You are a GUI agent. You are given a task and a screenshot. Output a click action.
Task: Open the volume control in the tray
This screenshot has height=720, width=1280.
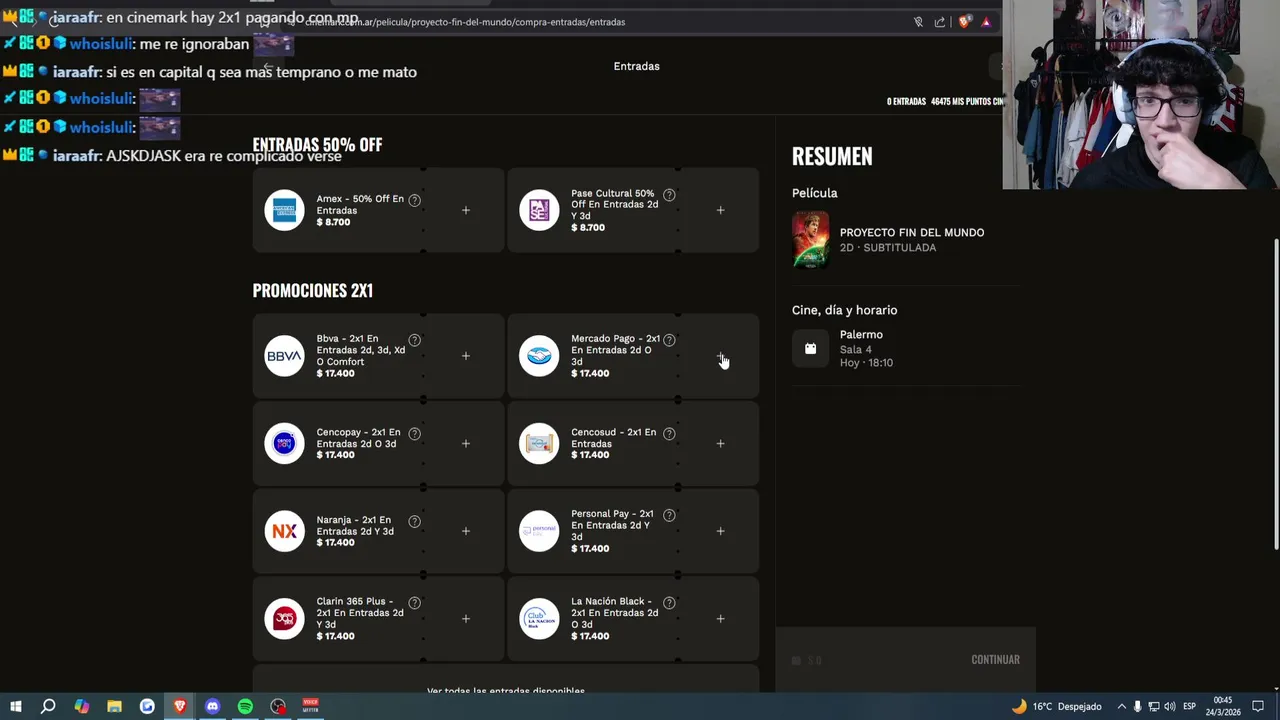point(1169,706)
